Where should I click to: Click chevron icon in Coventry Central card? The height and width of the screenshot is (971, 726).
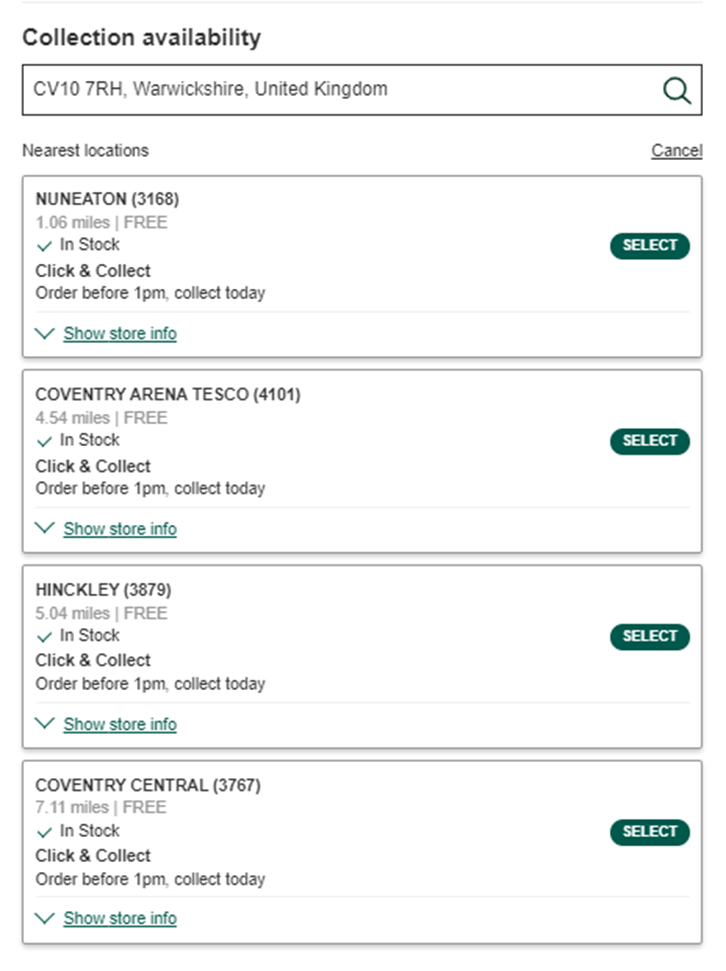tap(45, 918)
